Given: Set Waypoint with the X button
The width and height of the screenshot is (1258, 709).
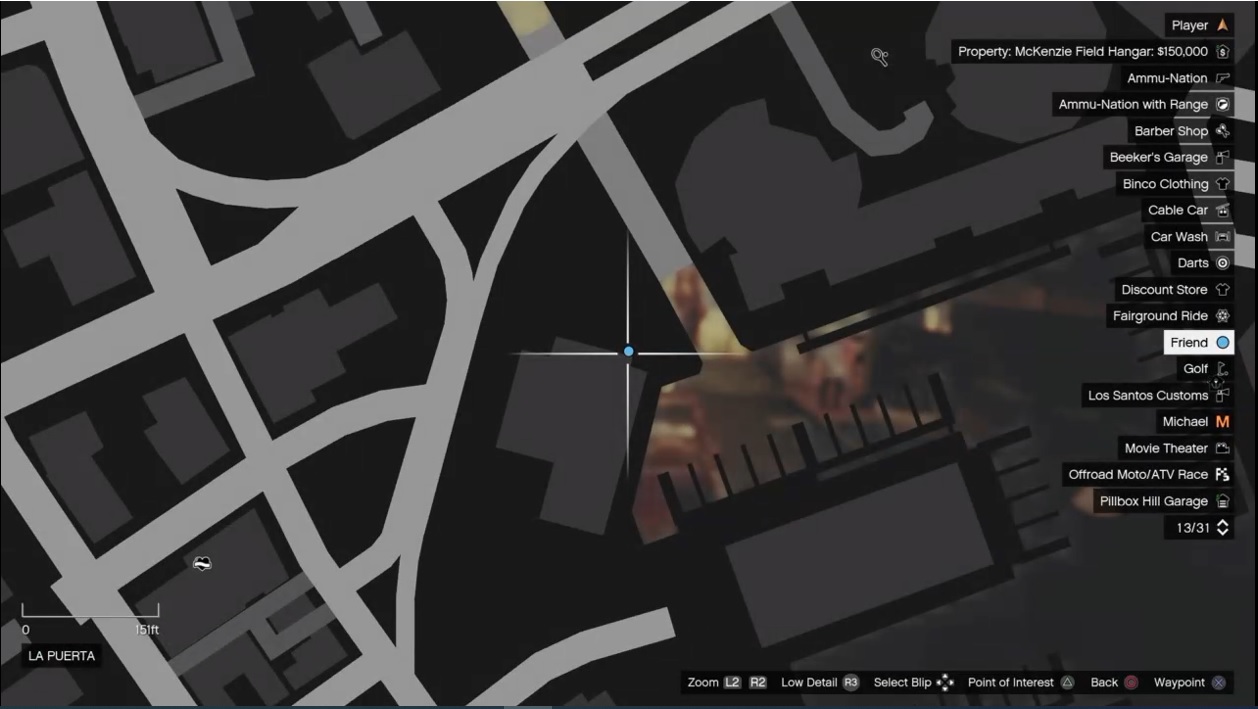Looking at the screenshot, I should [1219, 682].
